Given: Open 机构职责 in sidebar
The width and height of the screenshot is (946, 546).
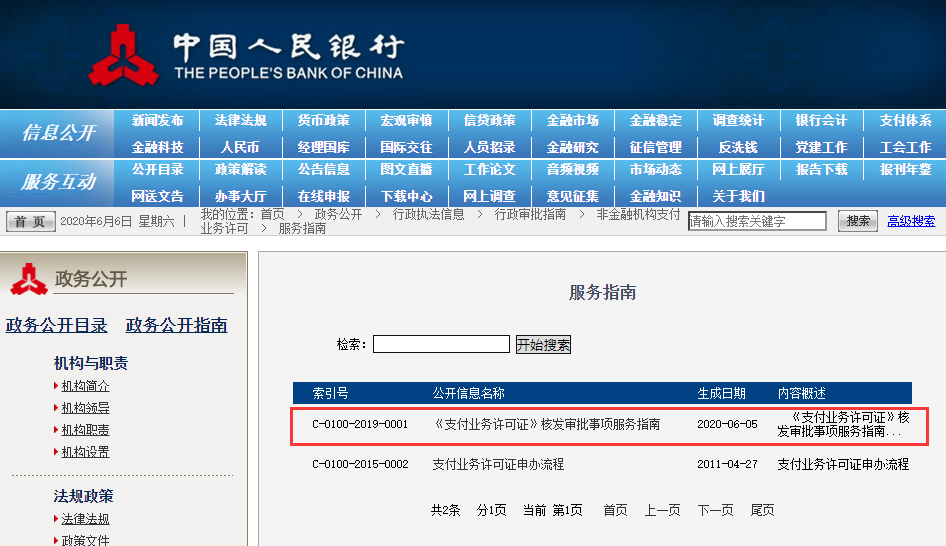Looking at the screenshot, I should click(85, 430).
